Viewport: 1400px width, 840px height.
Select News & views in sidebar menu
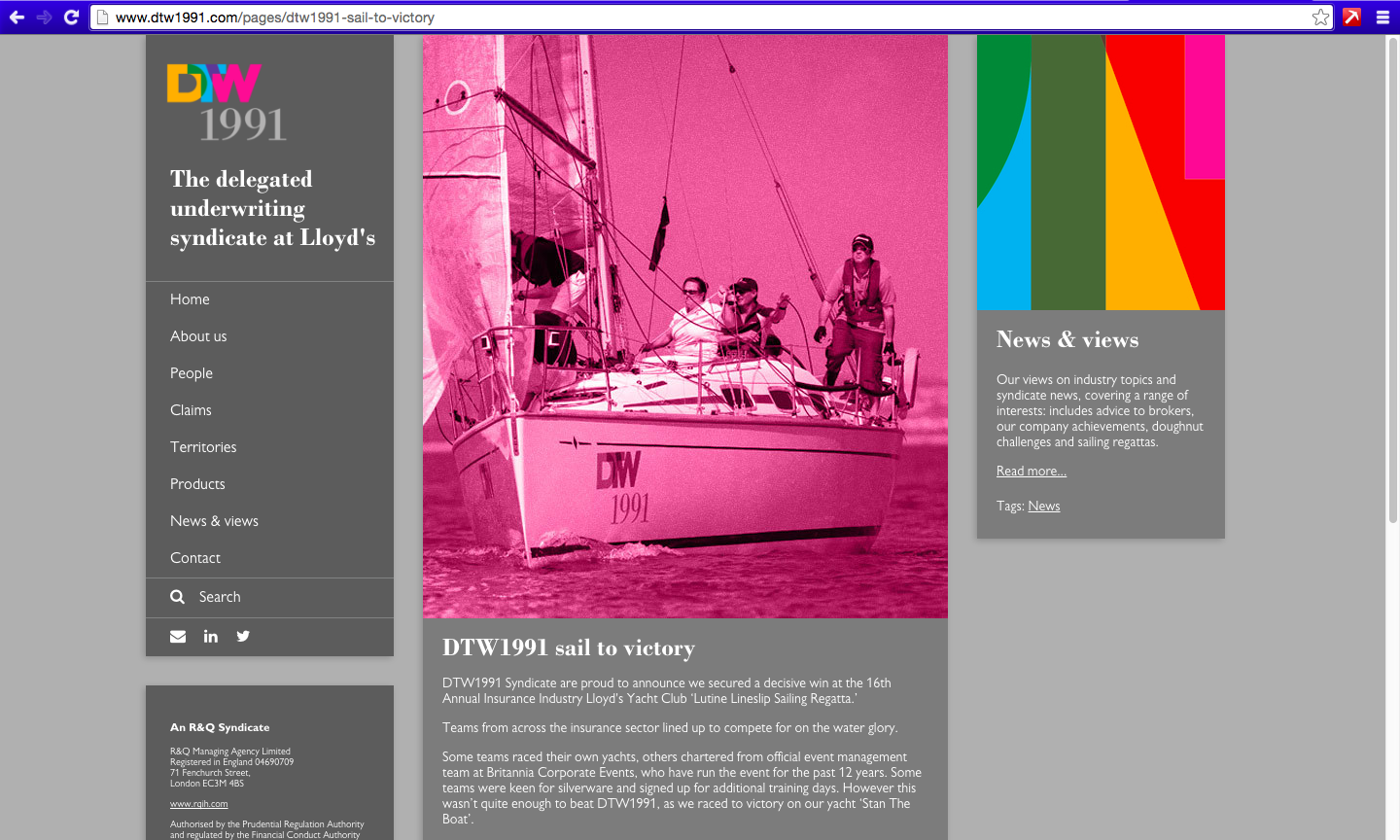pyautogui.click(x=214, y=521)
